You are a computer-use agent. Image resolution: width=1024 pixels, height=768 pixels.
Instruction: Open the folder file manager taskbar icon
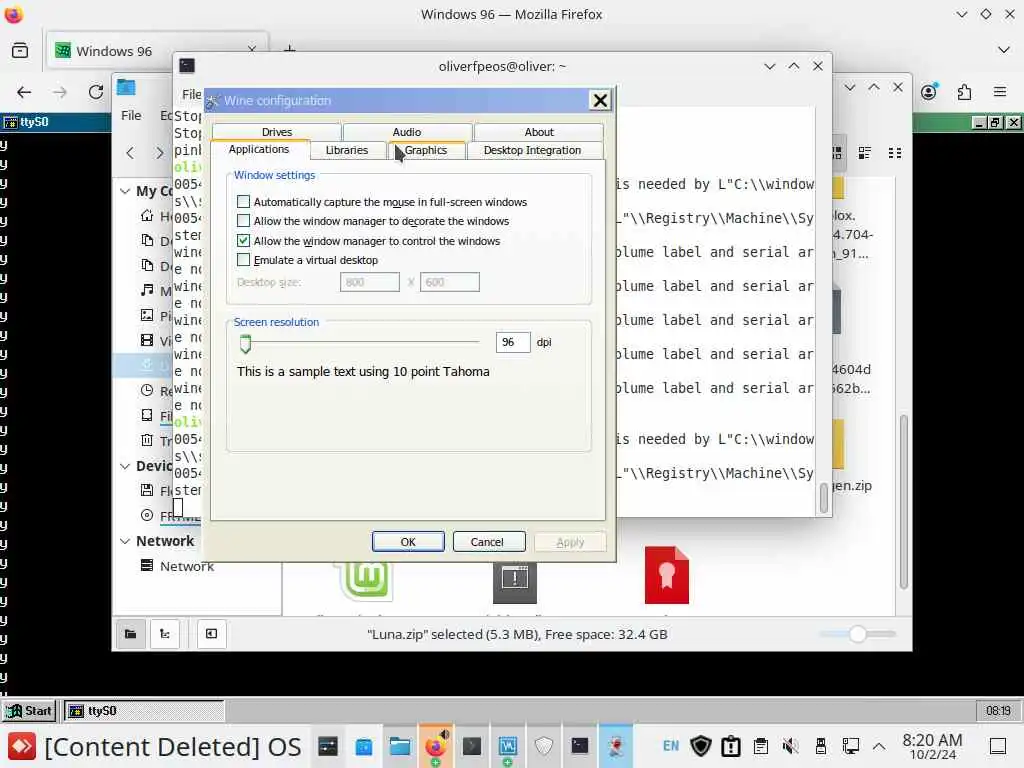click(x=400, y=746)
